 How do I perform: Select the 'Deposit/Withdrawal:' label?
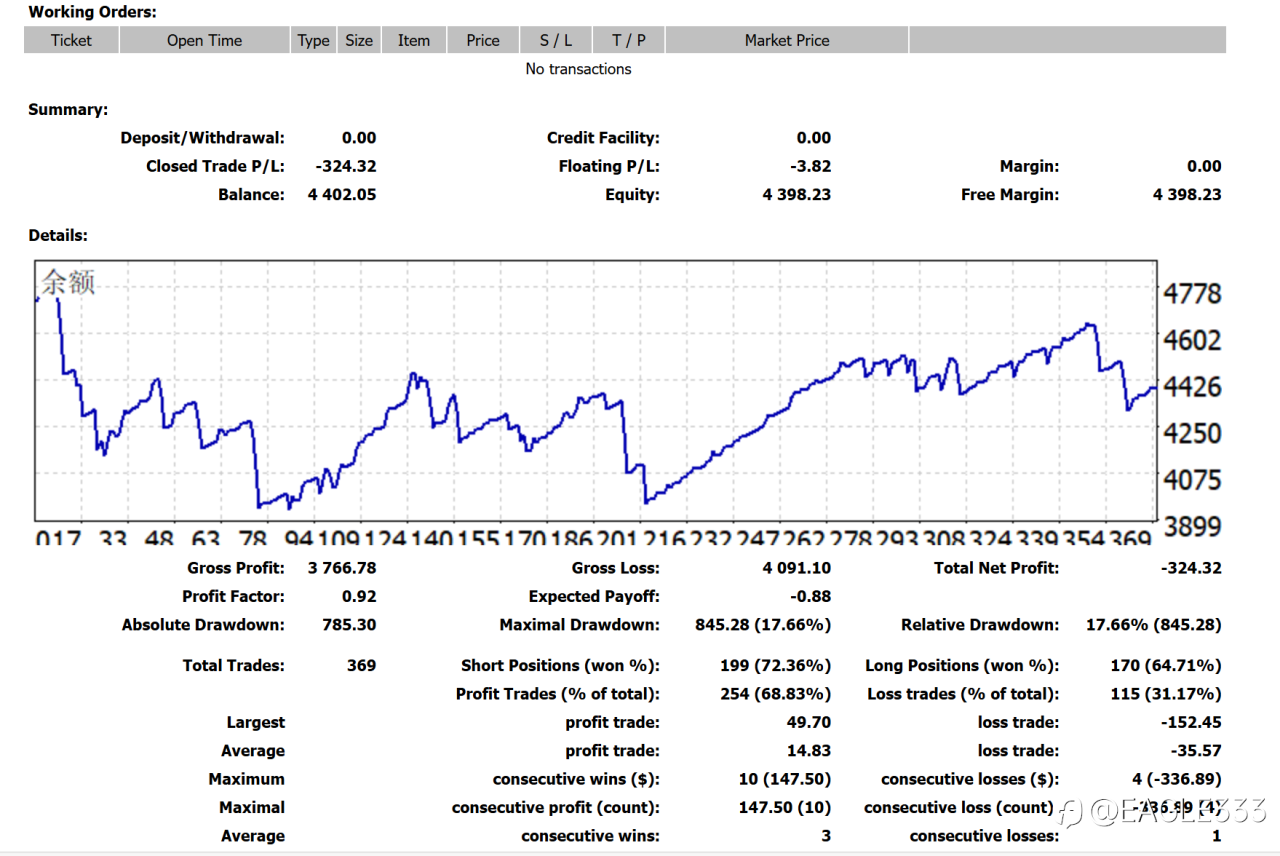[202, 138]
